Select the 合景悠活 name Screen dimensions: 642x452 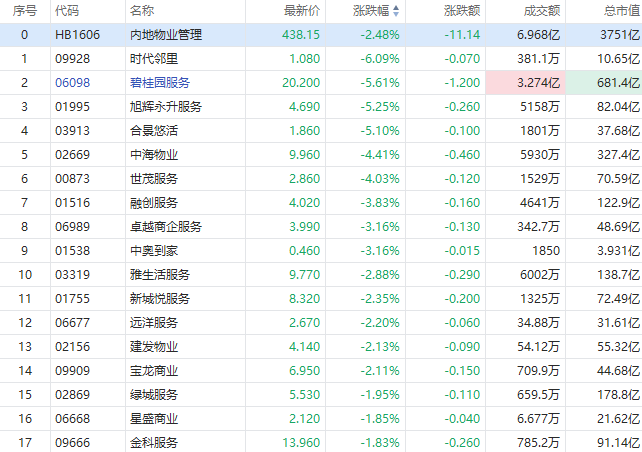tap(154, 131)
